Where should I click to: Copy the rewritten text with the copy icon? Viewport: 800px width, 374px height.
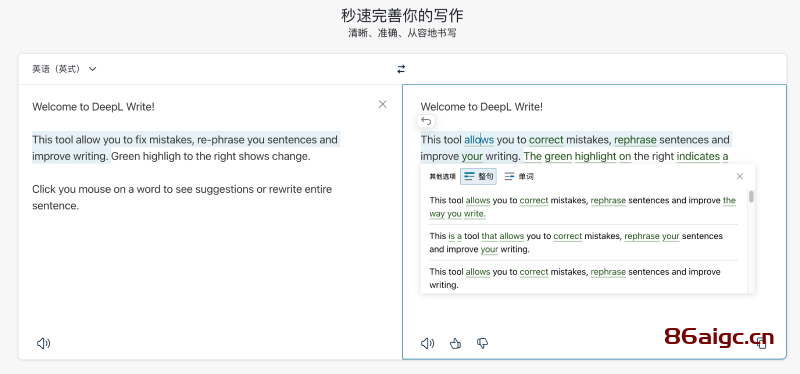click(x=762, y=343)
